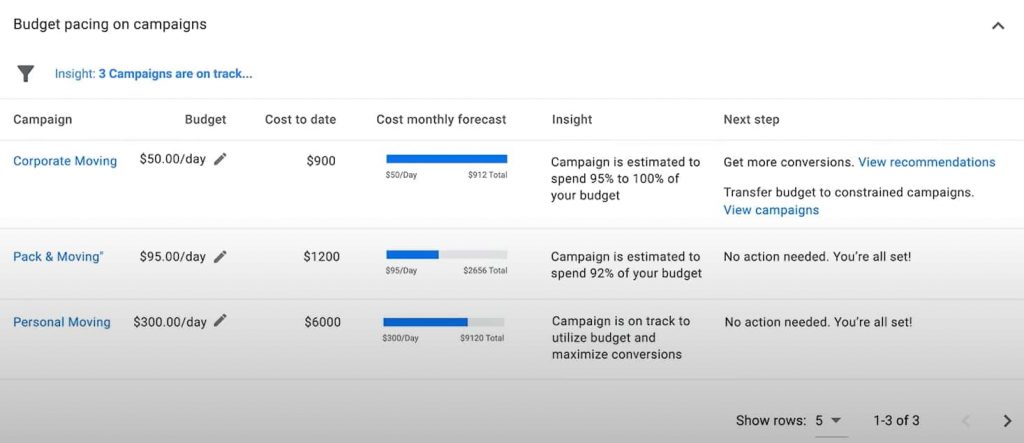Click the Personal Moving forecast progress bar

click(444, 322)
